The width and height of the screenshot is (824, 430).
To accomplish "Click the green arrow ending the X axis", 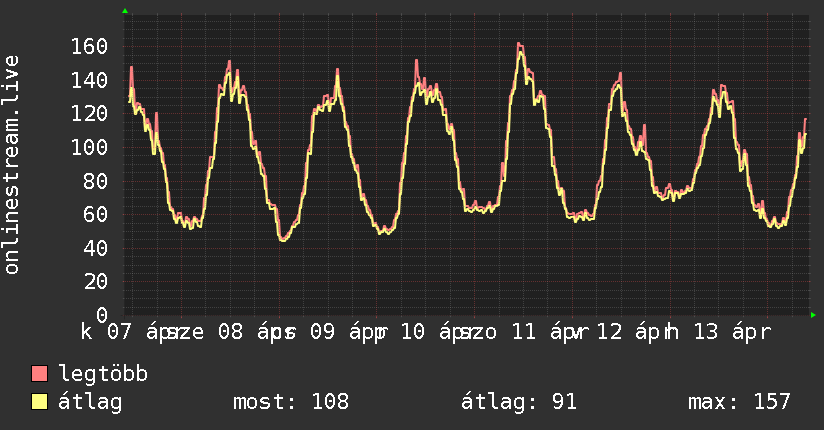I will pyautogui.click(x=813, y=315).
